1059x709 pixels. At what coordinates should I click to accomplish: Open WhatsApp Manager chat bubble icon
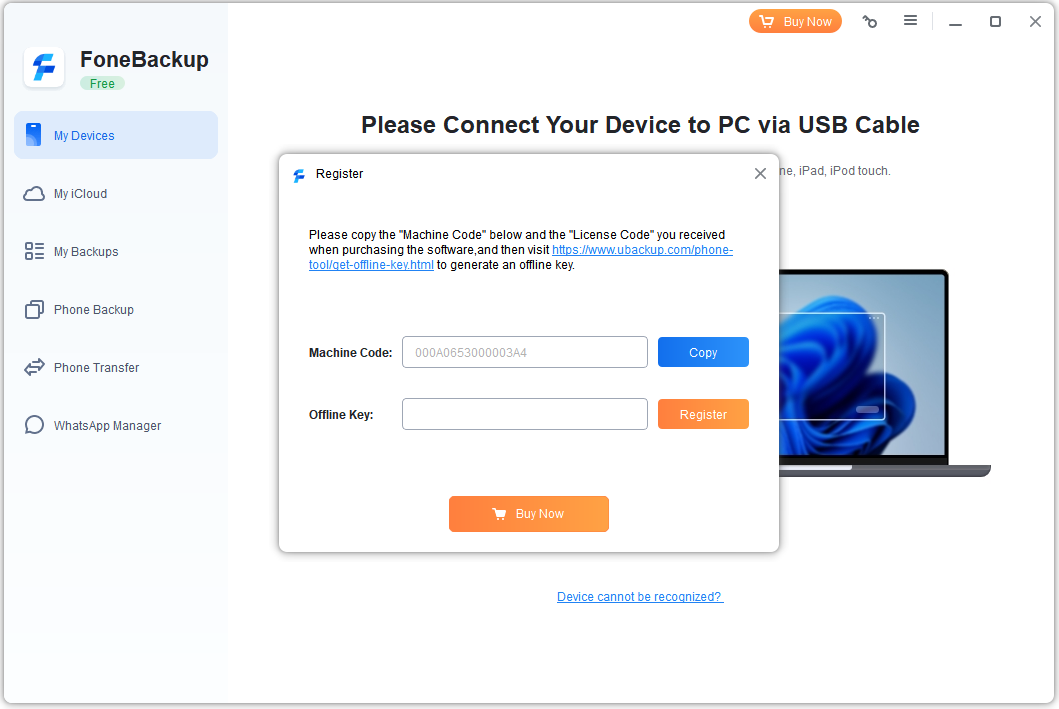(x=34, y=425)
